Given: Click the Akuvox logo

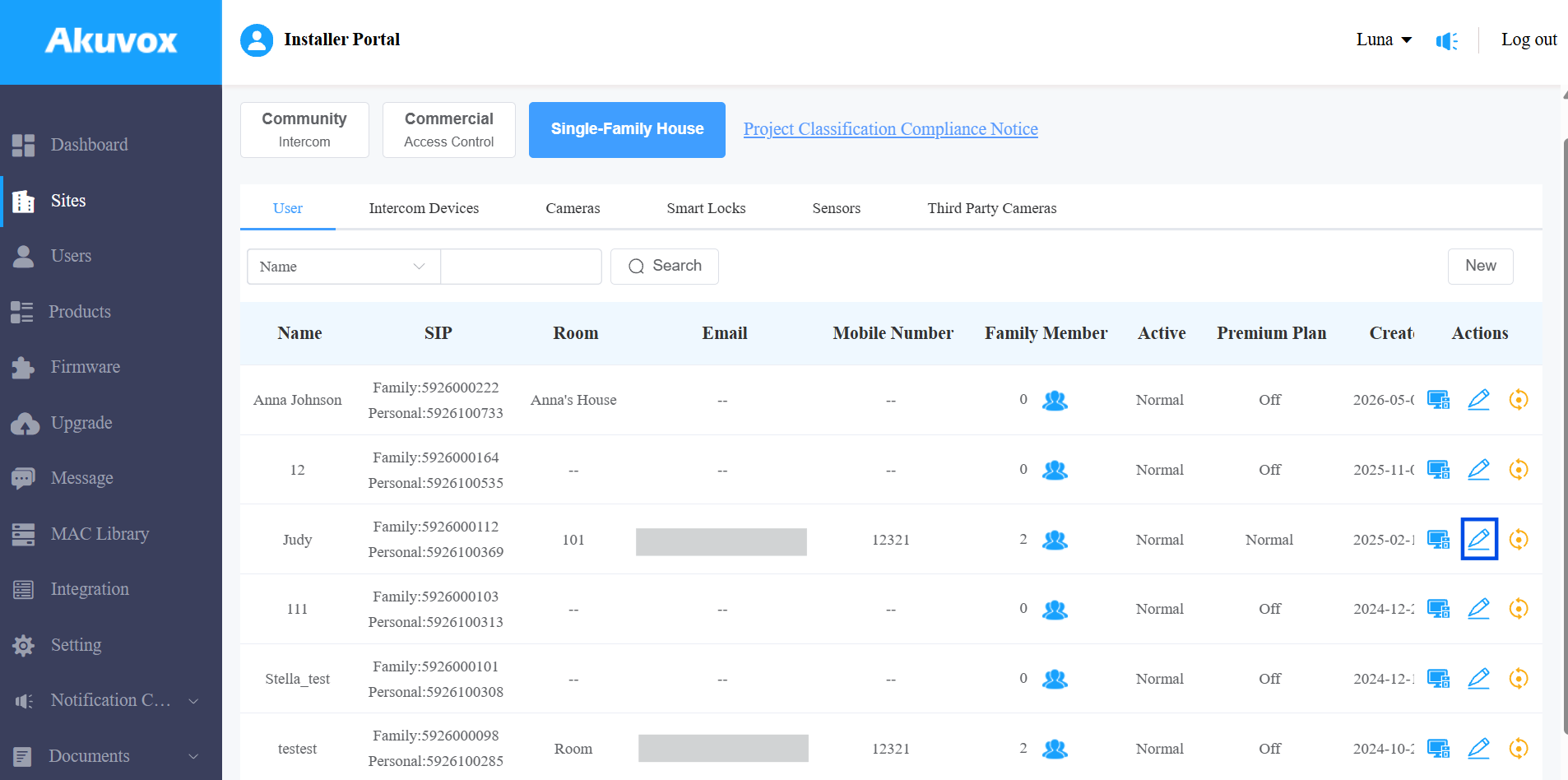Looking at the screenshot, I should 111,41.
